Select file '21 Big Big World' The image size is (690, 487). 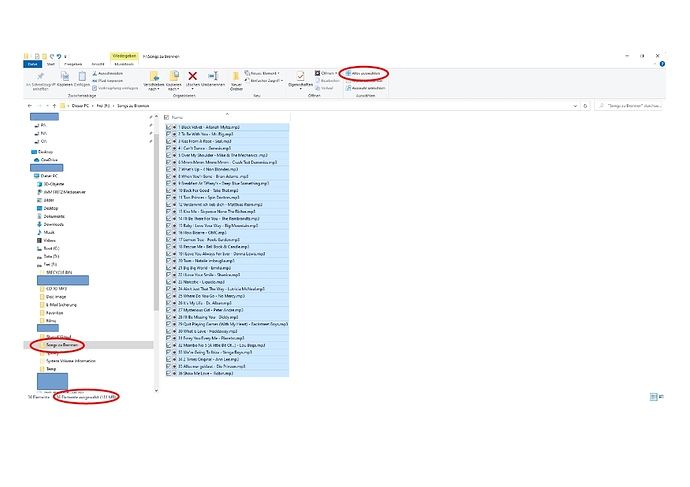point(227,268)
